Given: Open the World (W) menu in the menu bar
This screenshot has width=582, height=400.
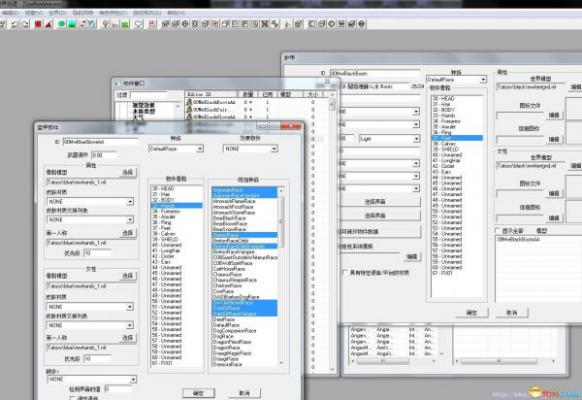Looking at the screenshot, I should [x=57, y=13].
